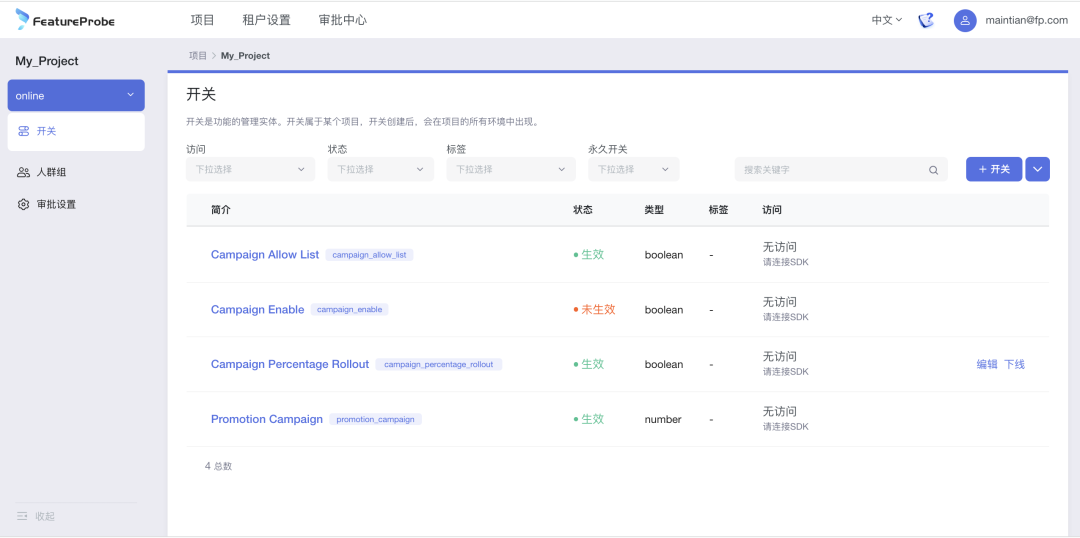
Task: Open the 永久开关 filter dropdown
Action: point(633,170)
